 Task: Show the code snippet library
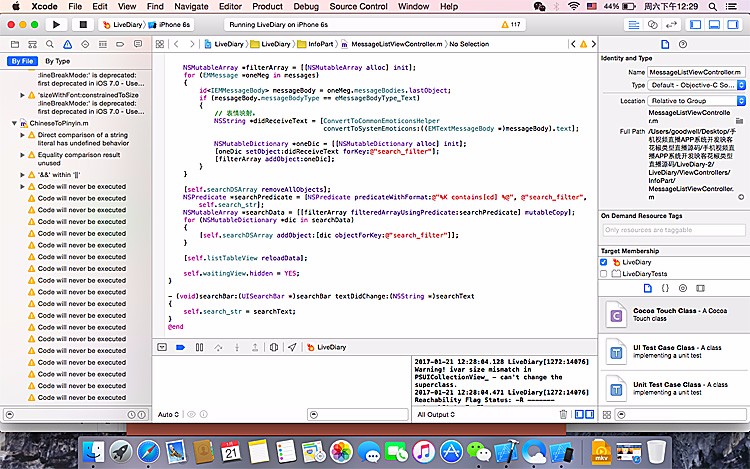point(664,288)
